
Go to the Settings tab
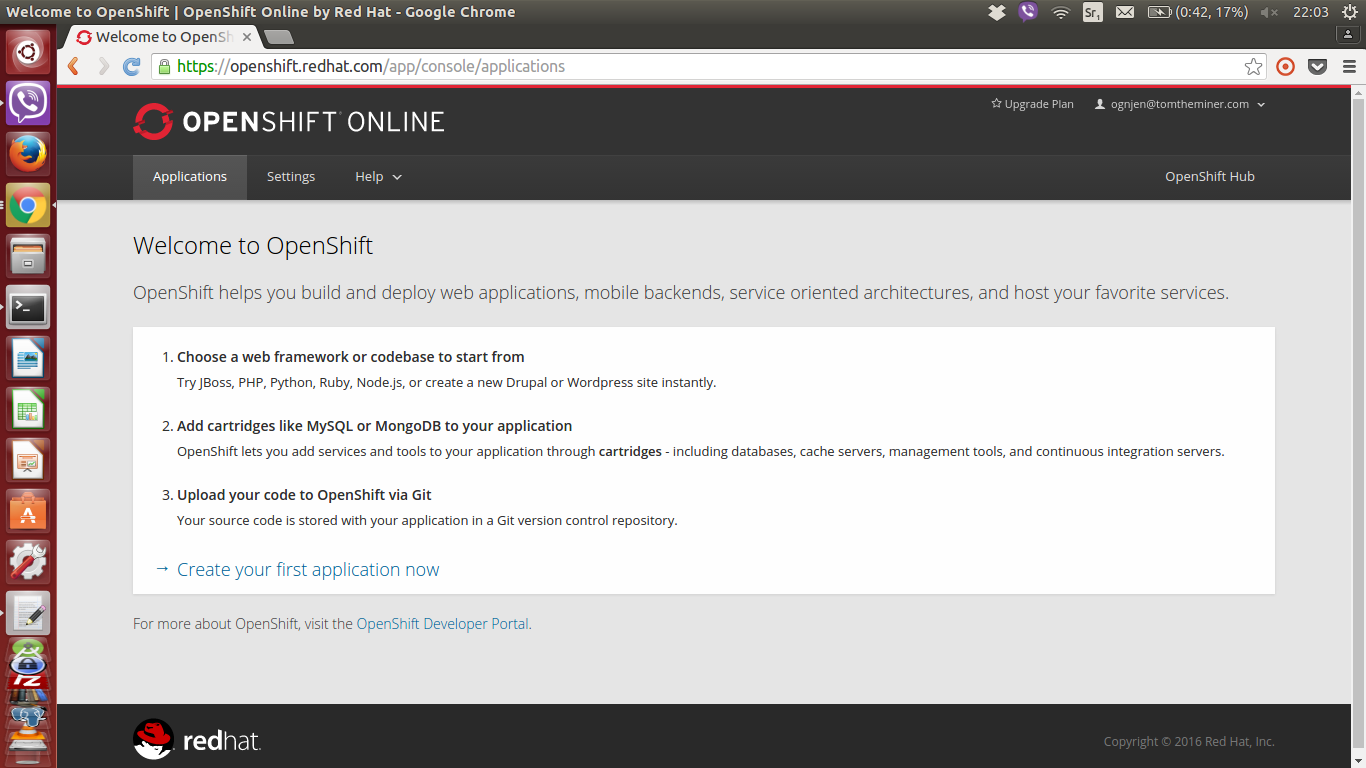[x=291, y=177]
